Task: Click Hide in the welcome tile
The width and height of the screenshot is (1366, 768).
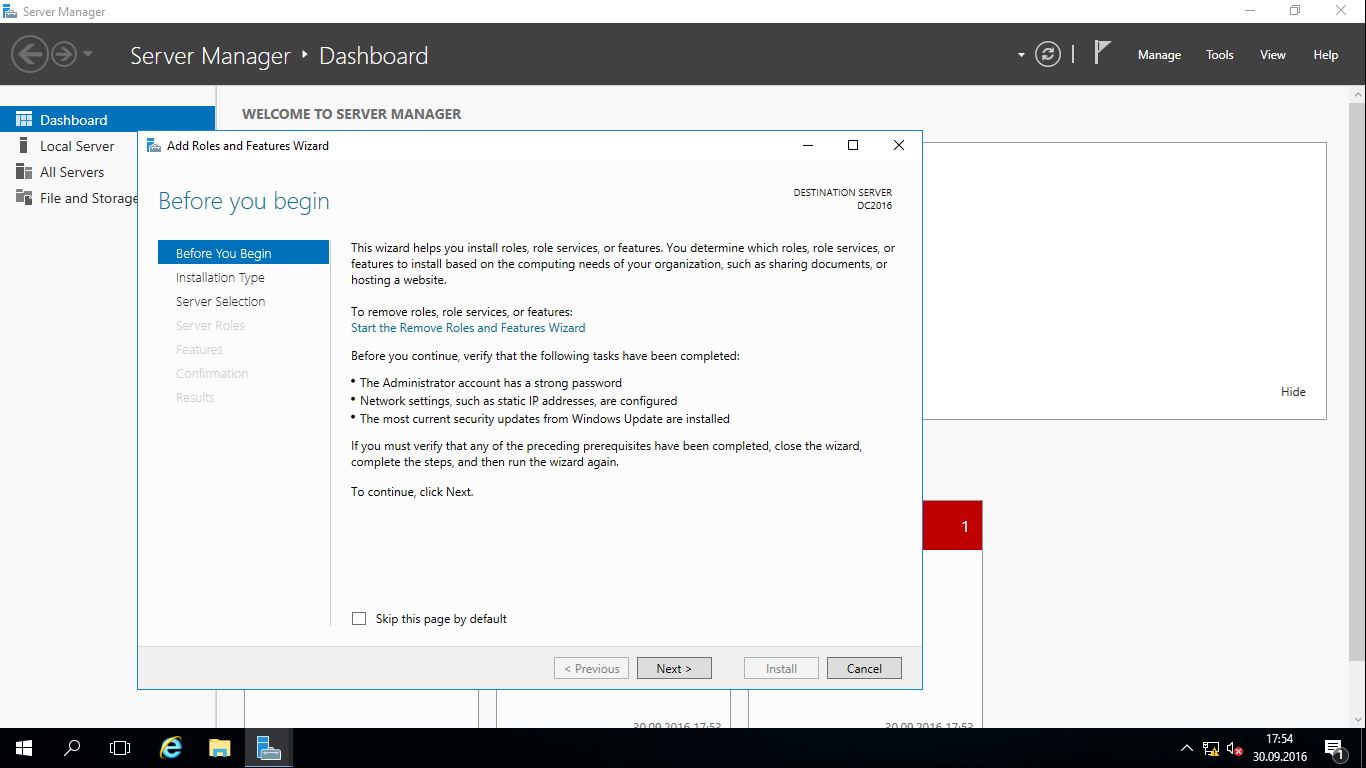Action: coord(1293,392)
